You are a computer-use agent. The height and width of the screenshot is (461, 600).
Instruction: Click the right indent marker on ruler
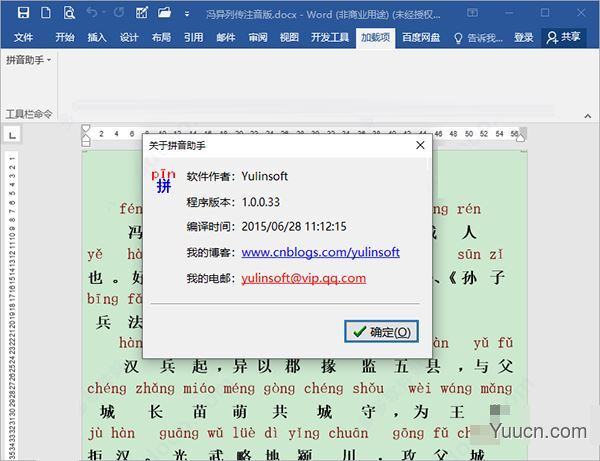pos(520,138)
